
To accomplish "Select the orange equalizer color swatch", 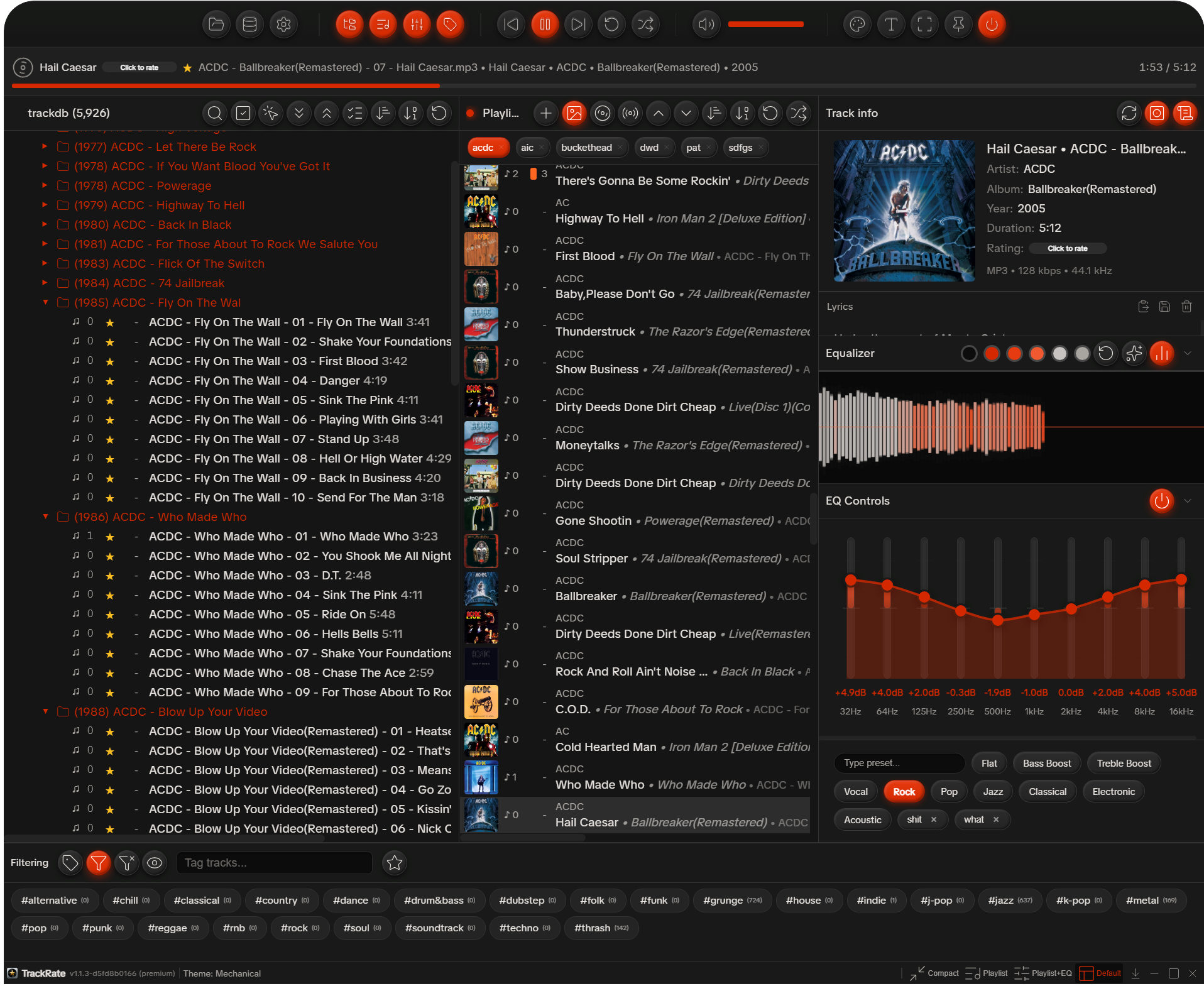I will [x=1036, y=353].
